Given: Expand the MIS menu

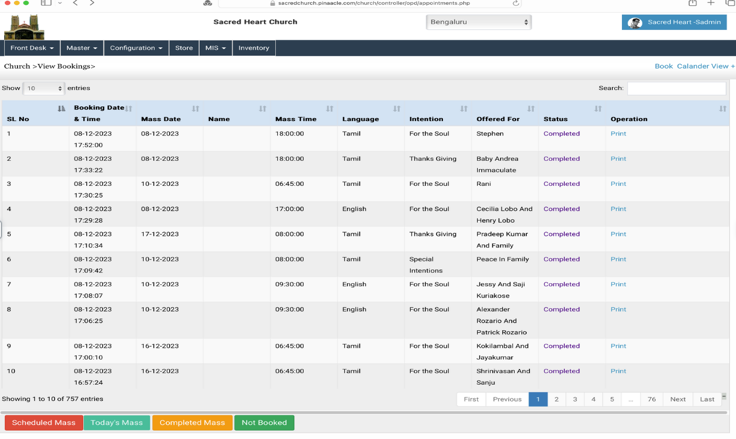Looking at the screenshot, I should [x=215, y=48].
